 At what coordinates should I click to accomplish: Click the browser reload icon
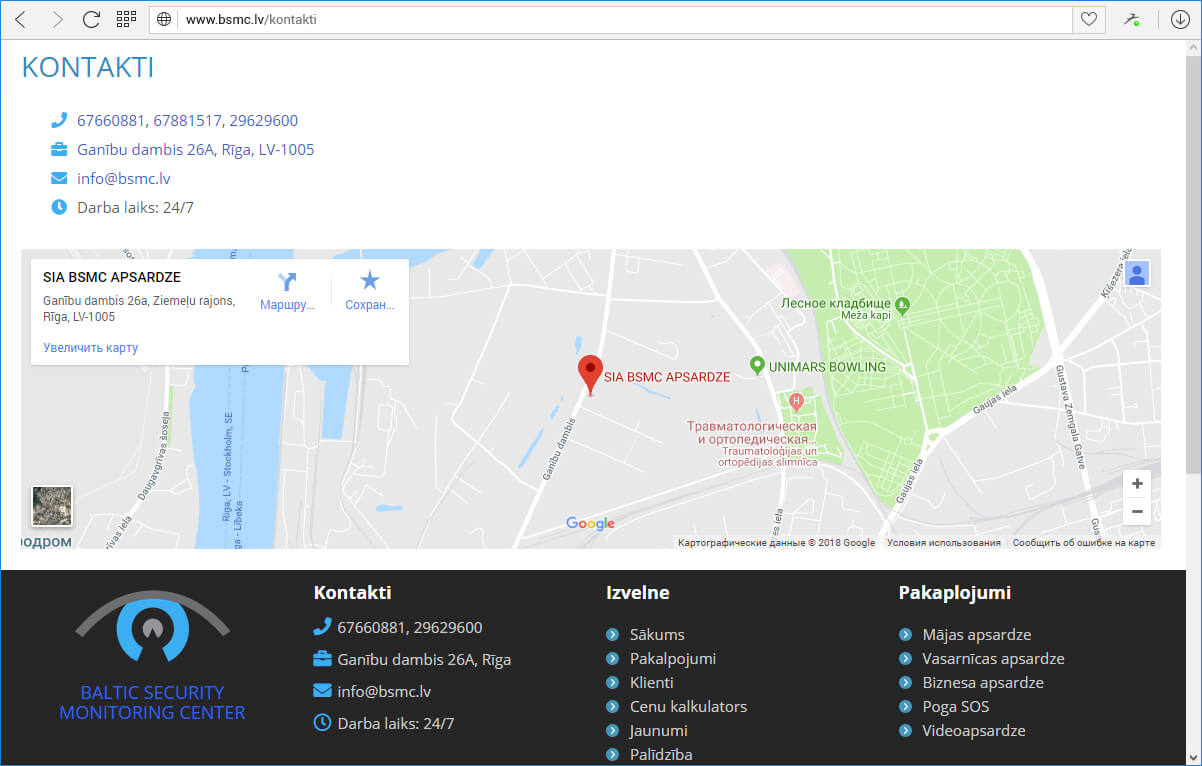91,19
